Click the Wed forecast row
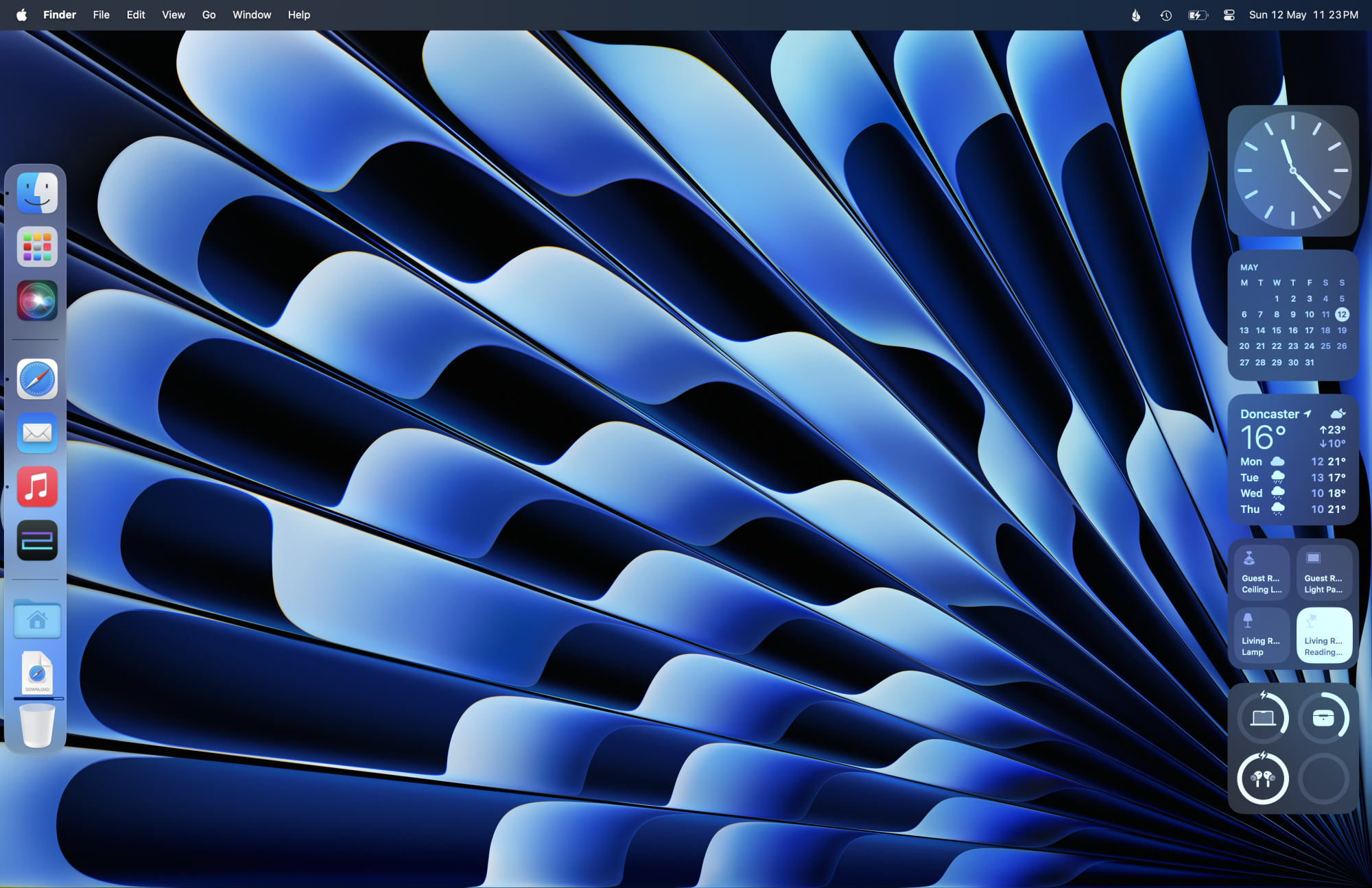 pyautogui.click(x=1293, y=493)
